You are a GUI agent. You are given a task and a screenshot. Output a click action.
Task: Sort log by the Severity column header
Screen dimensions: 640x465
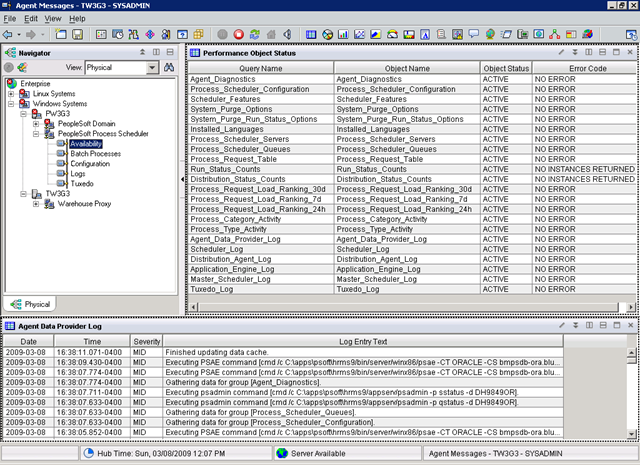click(x=147, y=342)
